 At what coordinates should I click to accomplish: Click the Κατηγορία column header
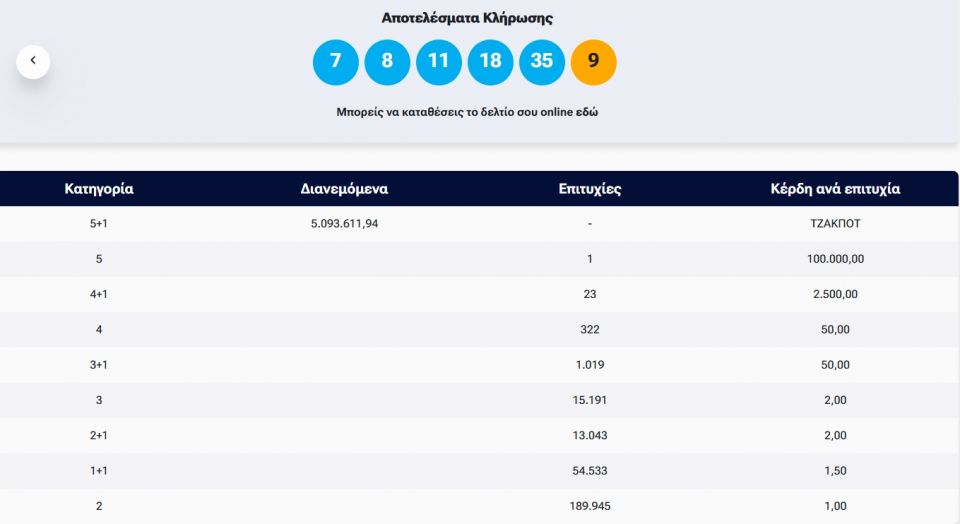tap(99, 188)
